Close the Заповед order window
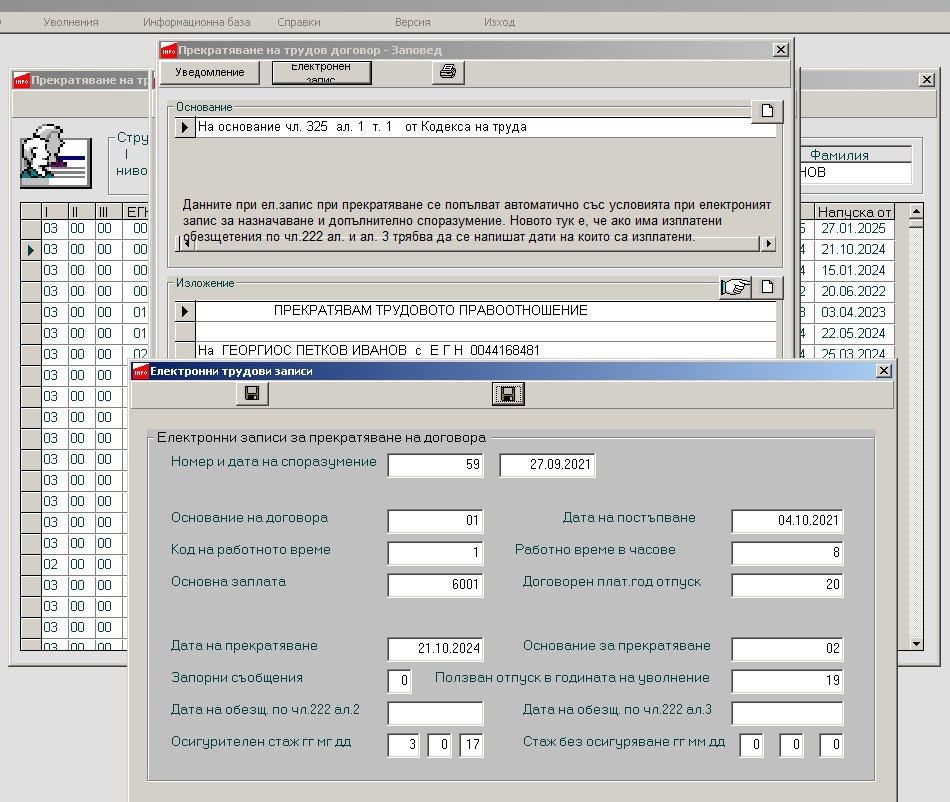 click(781, 50)
